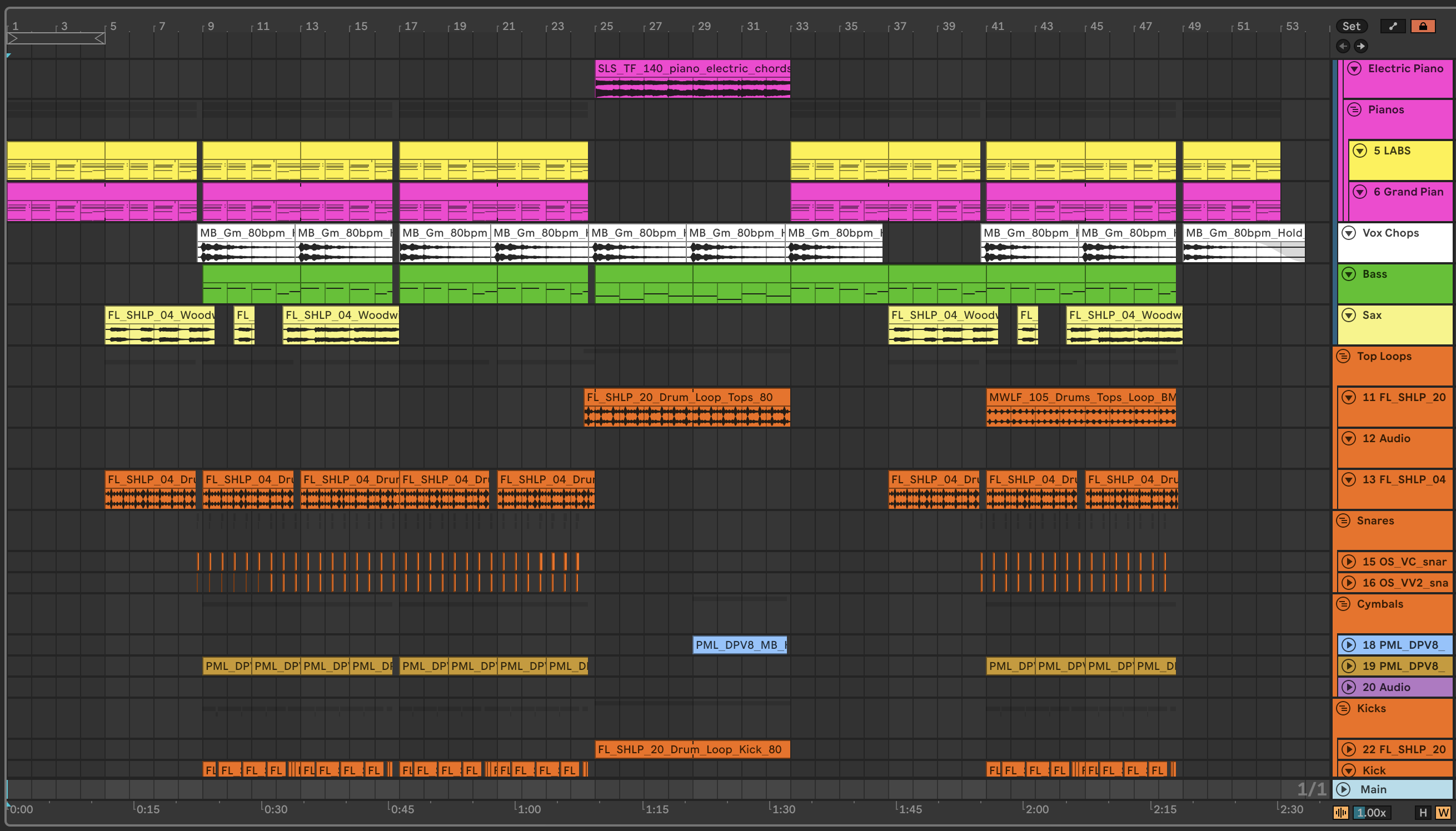Click the Snares group fold icon
The image size is (1456, 831).
click(x=1344, y=520)
